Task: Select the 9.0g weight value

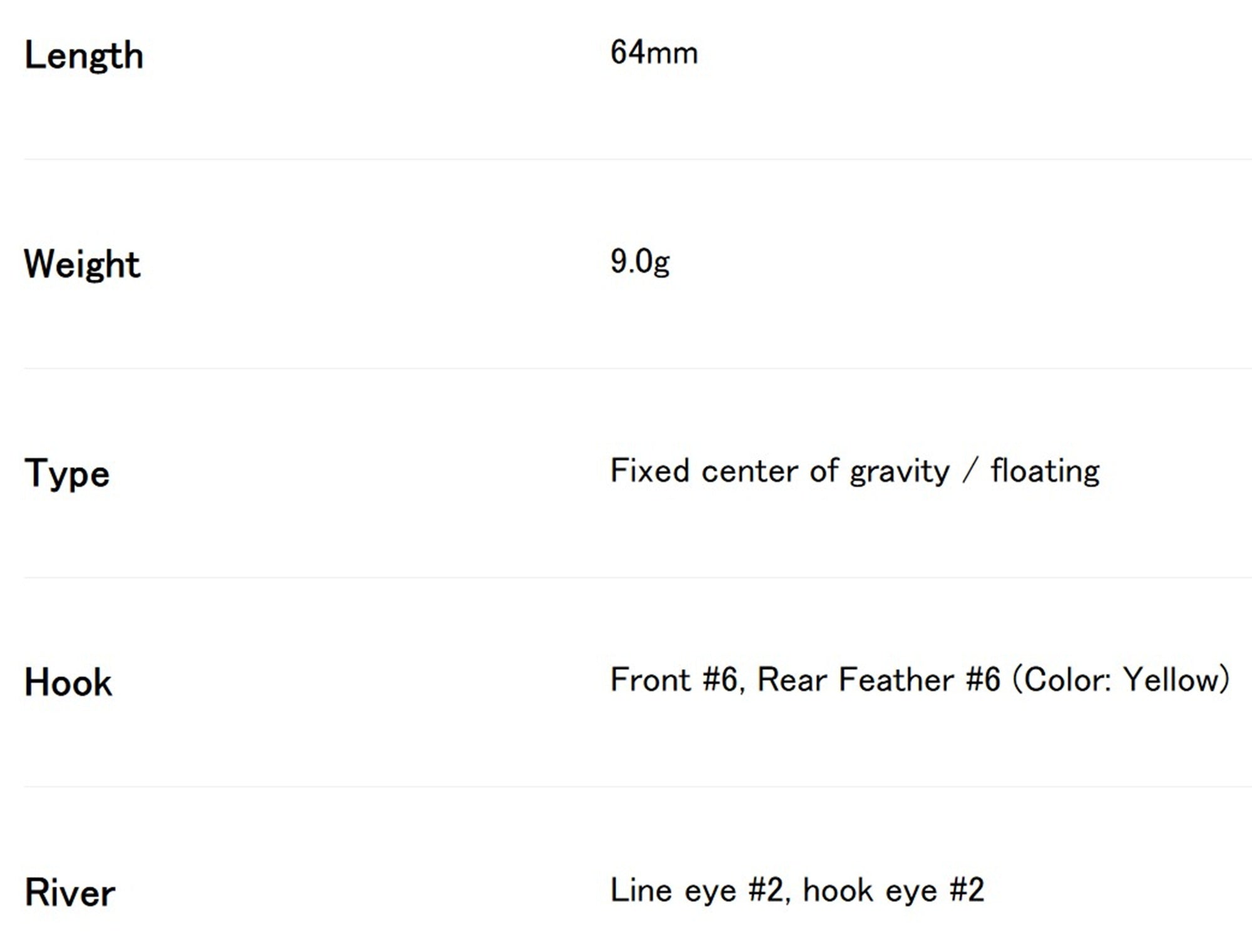Action: pyautogui.click(x=640, y=262)
